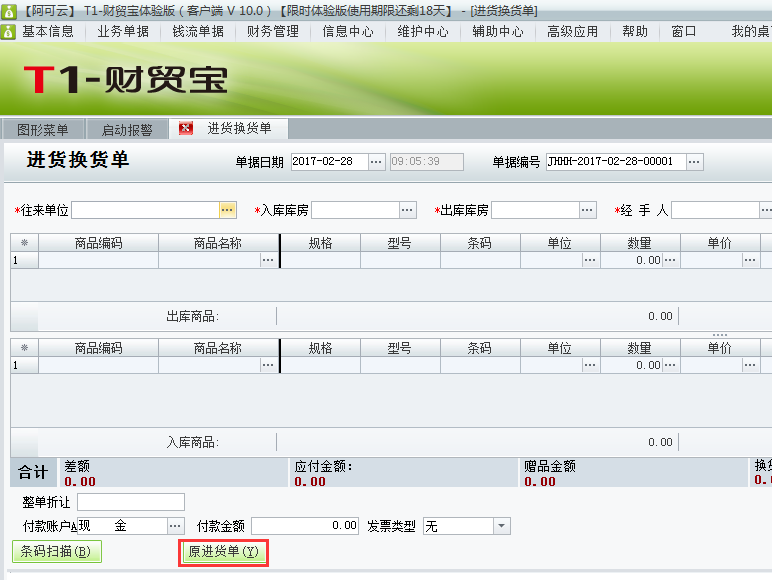Image resolution: width=772 pixels, height=580 pixels.
Task: Click the time field showing 09:05:39
Action: point(426,161)
